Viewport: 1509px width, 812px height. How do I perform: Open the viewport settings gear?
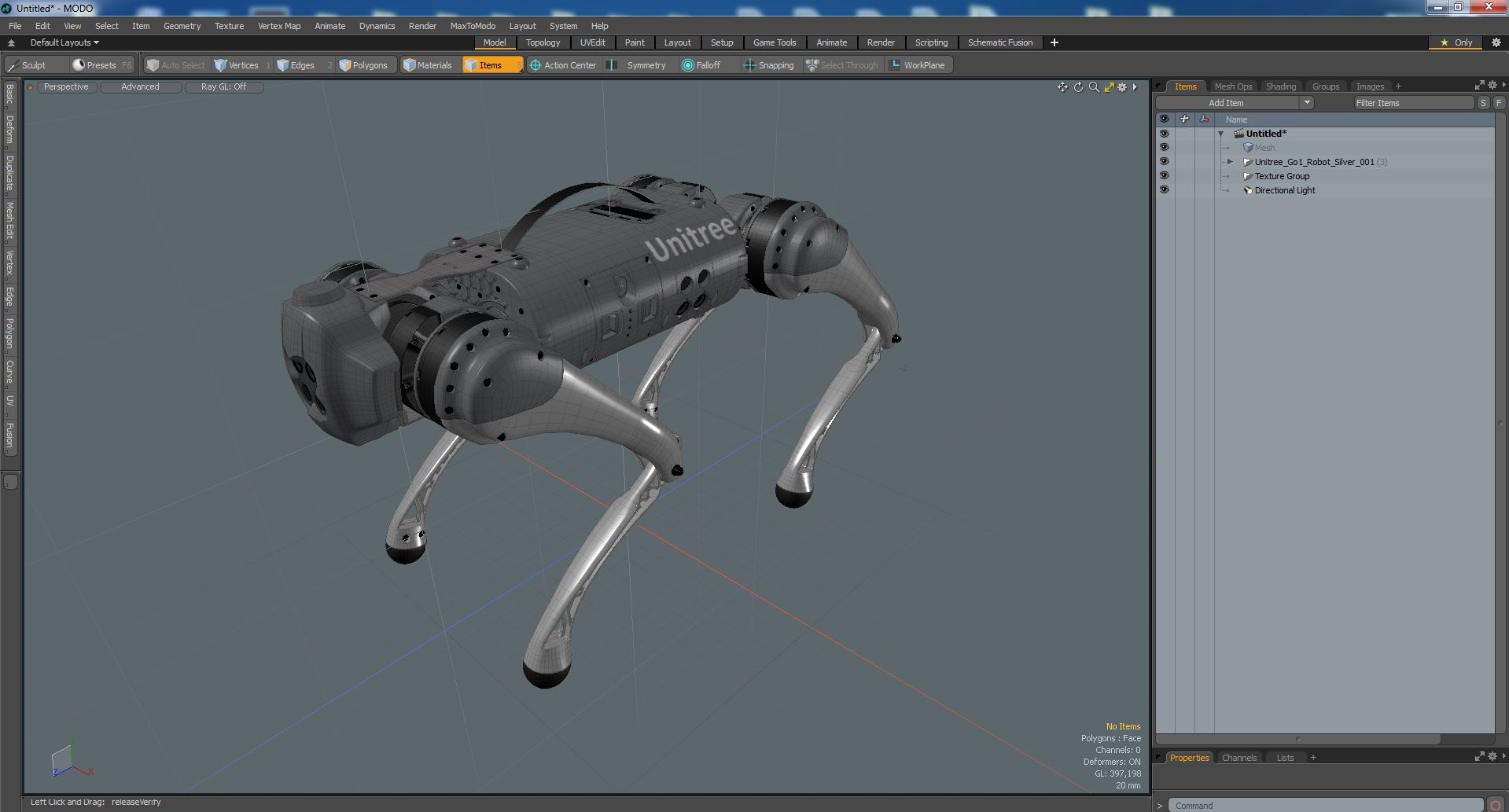(1122, 87)
